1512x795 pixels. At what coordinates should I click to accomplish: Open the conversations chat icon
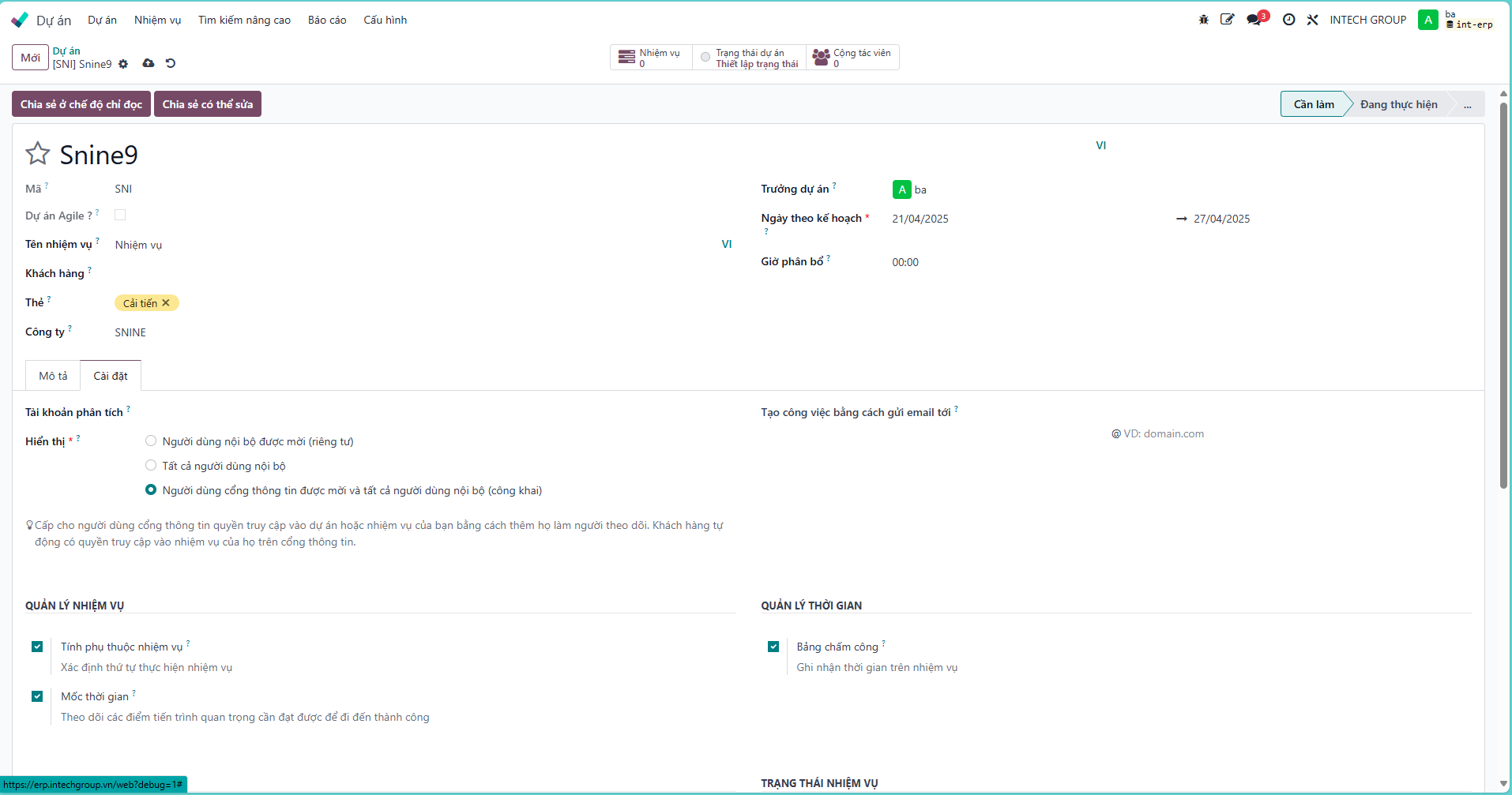pyautogui.click(x=1254, y=20)
